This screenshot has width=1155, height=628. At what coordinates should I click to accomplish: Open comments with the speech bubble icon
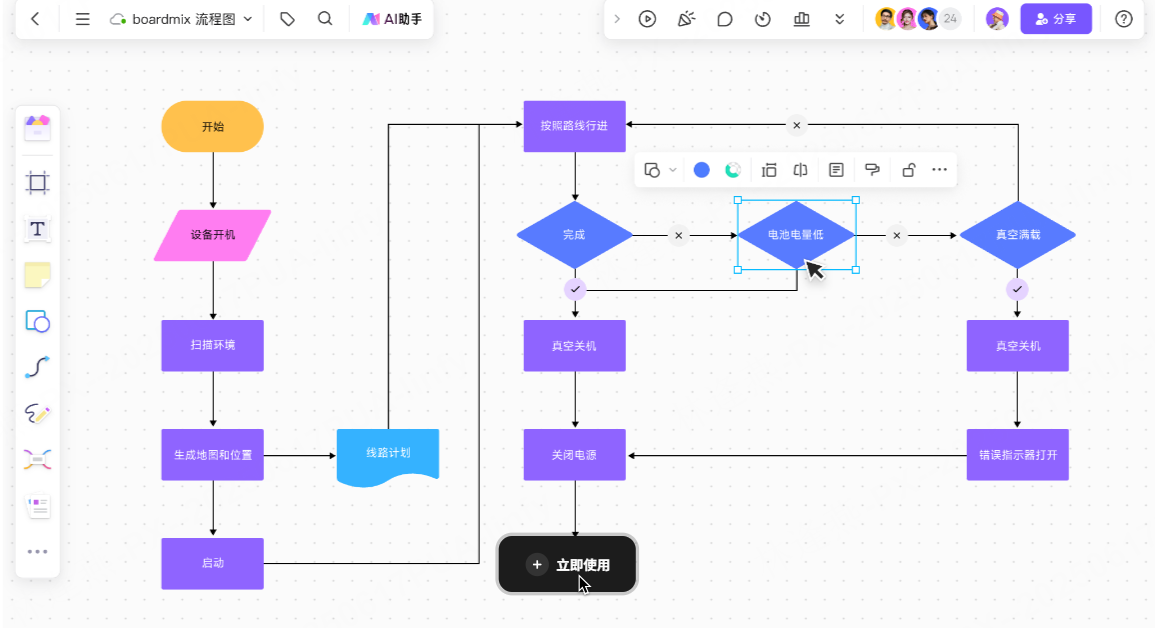tap(725, 19)
